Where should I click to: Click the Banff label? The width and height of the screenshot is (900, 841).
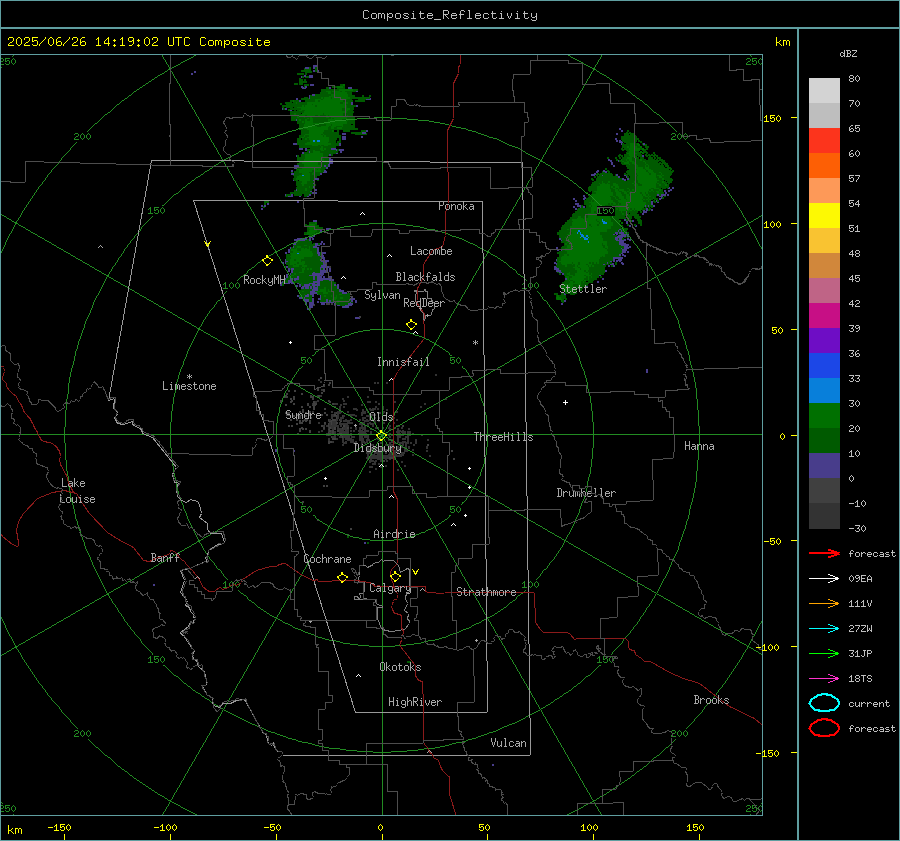point(165,557)
